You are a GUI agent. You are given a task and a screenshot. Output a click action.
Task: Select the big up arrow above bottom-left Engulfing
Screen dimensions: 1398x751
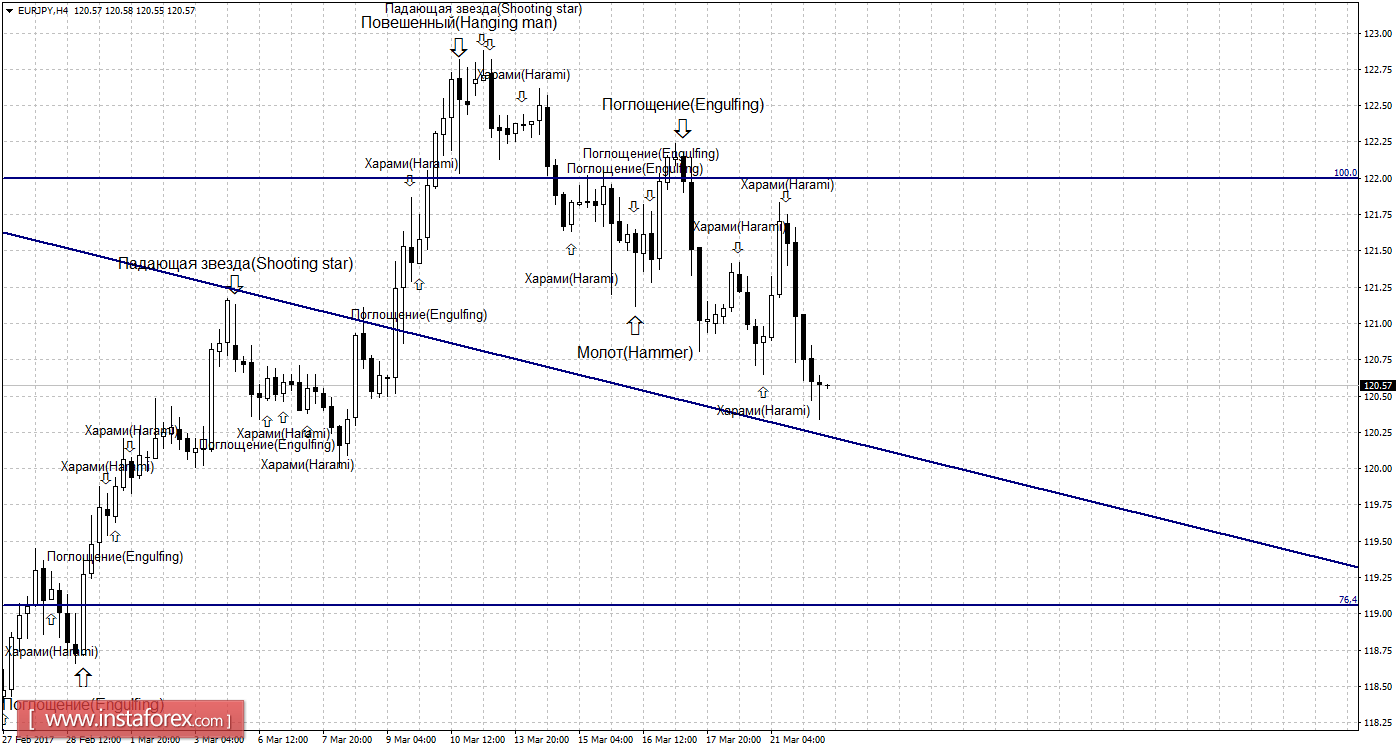(83, 677)
